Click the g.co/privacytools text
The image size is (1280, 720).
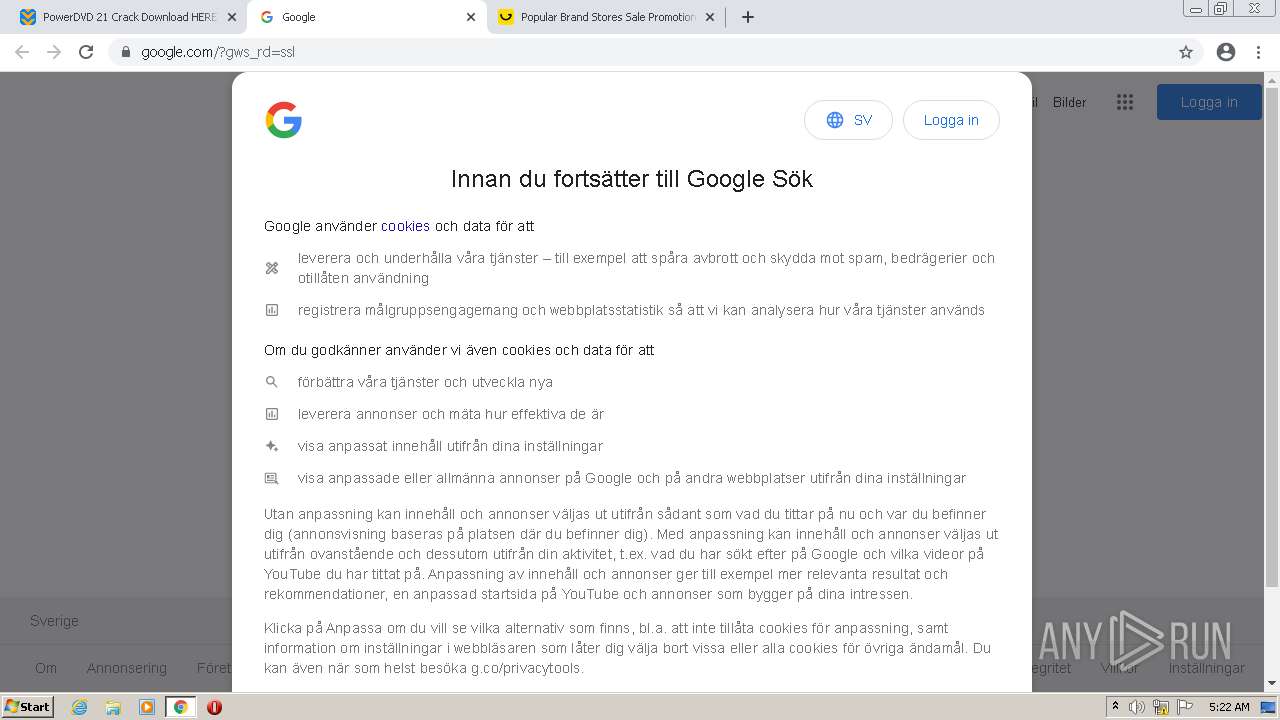pyautogui.click(x=526, y=668)
